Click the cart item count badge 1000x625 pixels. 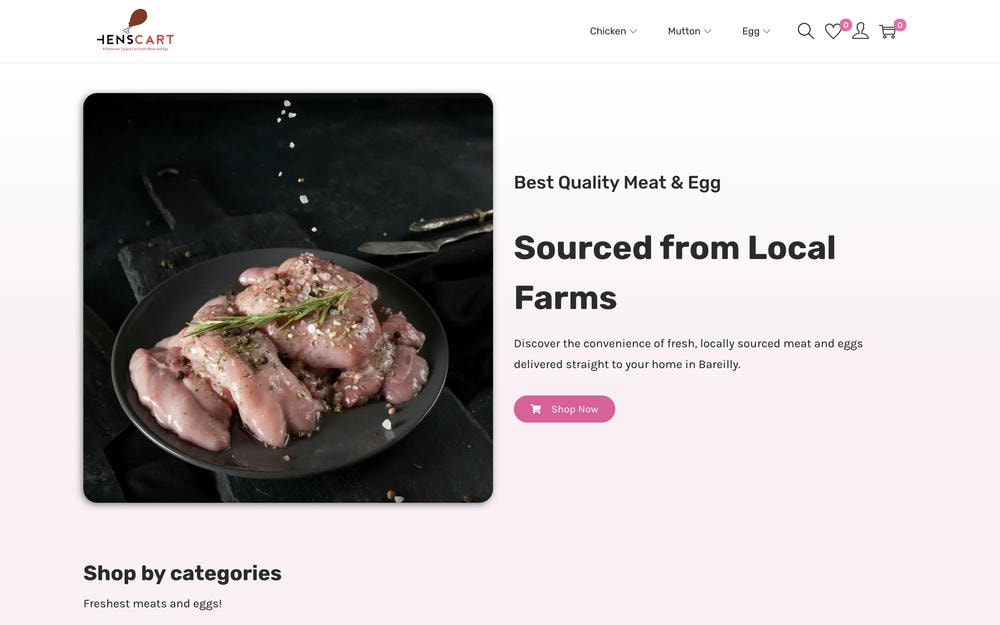(900, 25)
